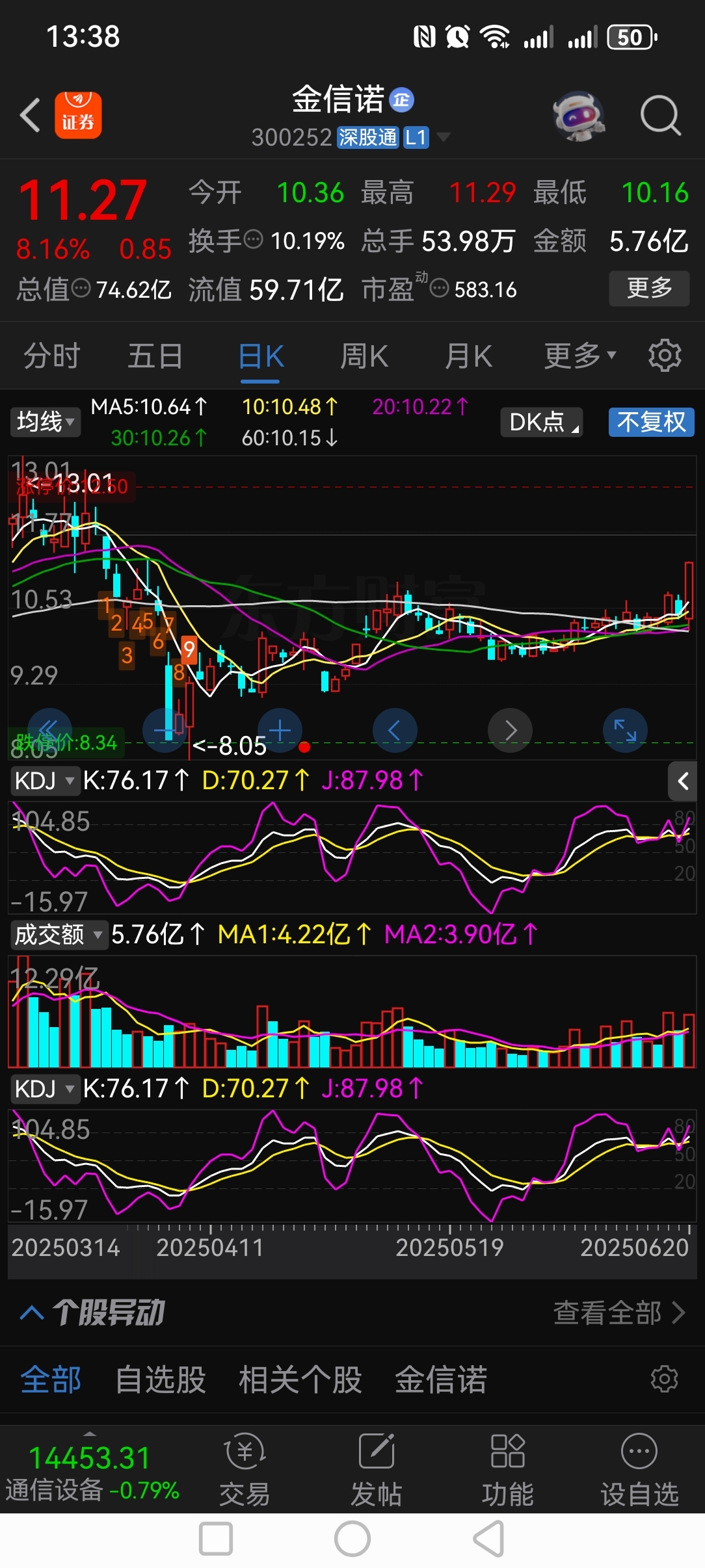This screenshot has height=1568, width=705.
Task: Open the 功能 functions icon
Action: coord(508,1469)
